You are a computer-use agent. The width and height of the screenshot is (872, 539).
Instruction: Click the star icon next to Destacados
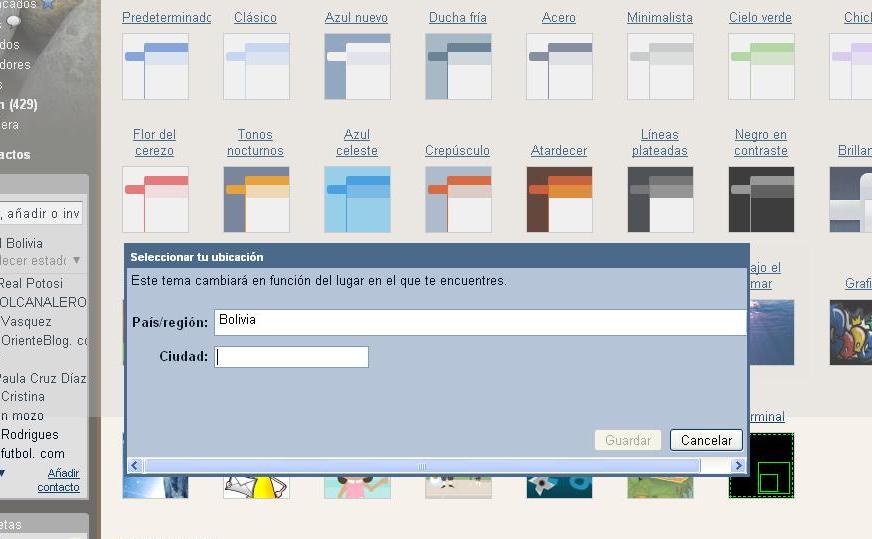[x=48, y=4]
